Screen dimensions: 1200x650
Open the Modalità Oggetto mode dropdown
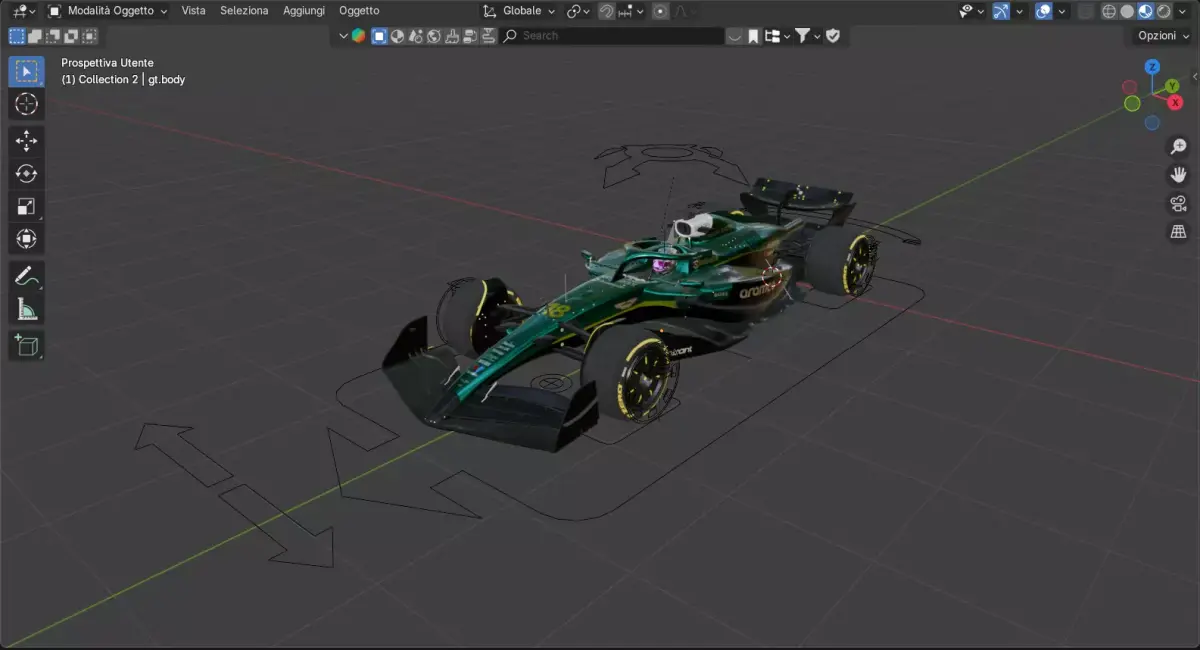tap(108, 11)
